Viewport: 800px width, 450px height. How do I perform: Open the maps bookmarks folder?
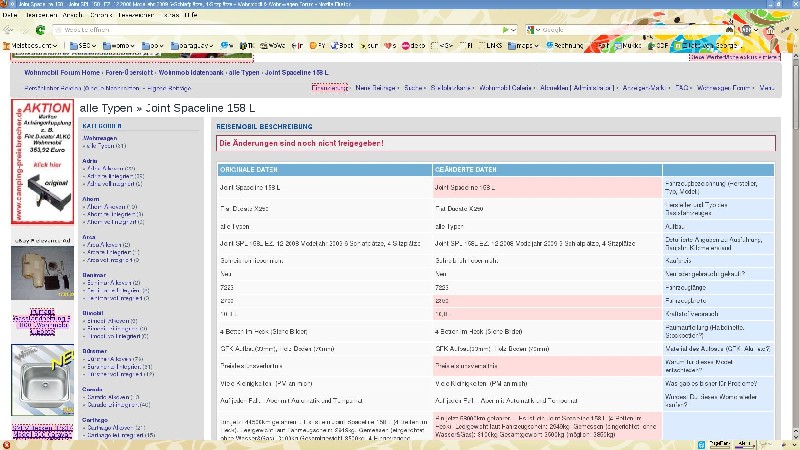[523, 45]
